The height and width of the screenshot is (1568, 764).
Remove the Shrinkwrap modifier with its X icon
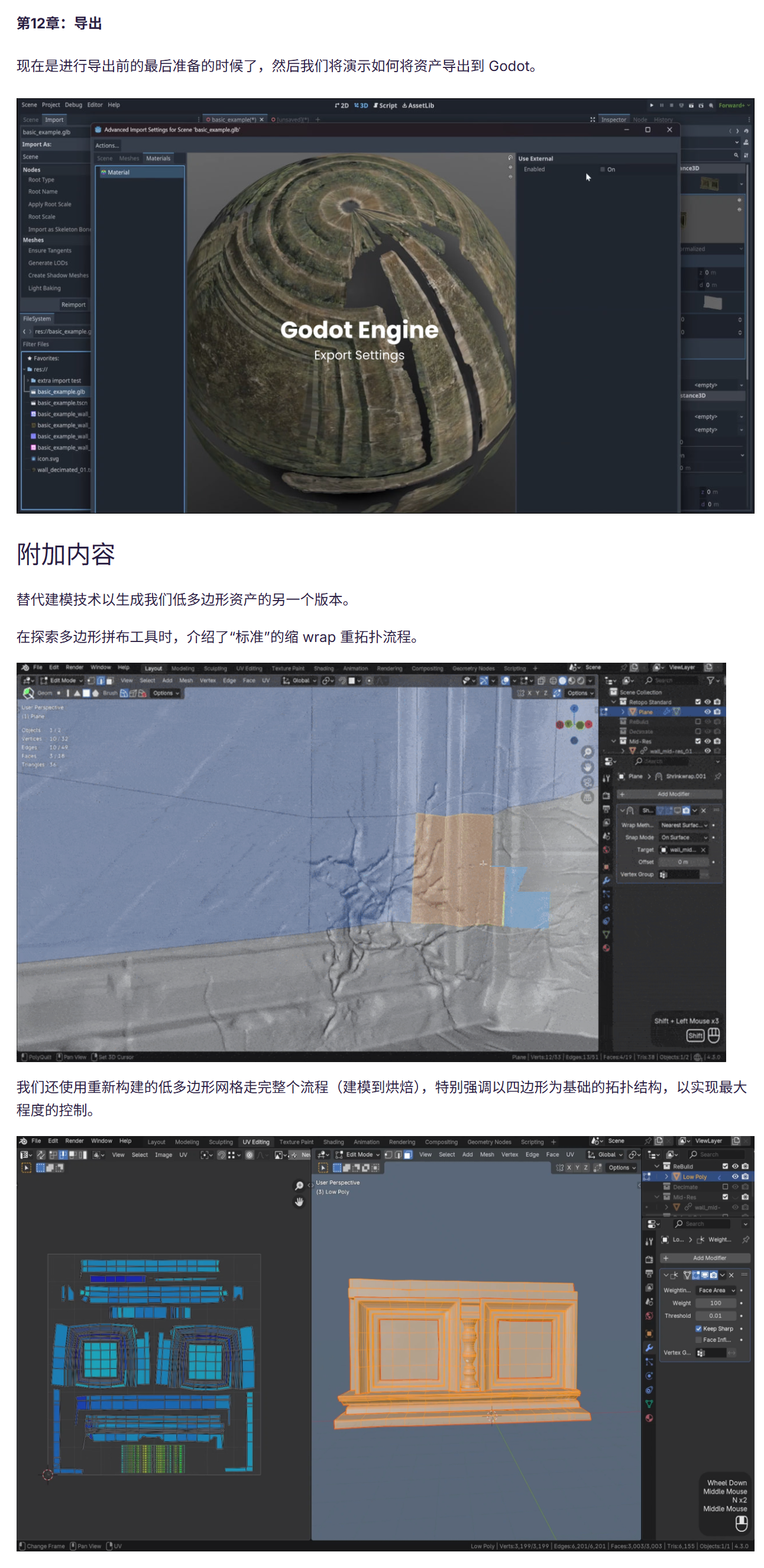pos(703,811)
